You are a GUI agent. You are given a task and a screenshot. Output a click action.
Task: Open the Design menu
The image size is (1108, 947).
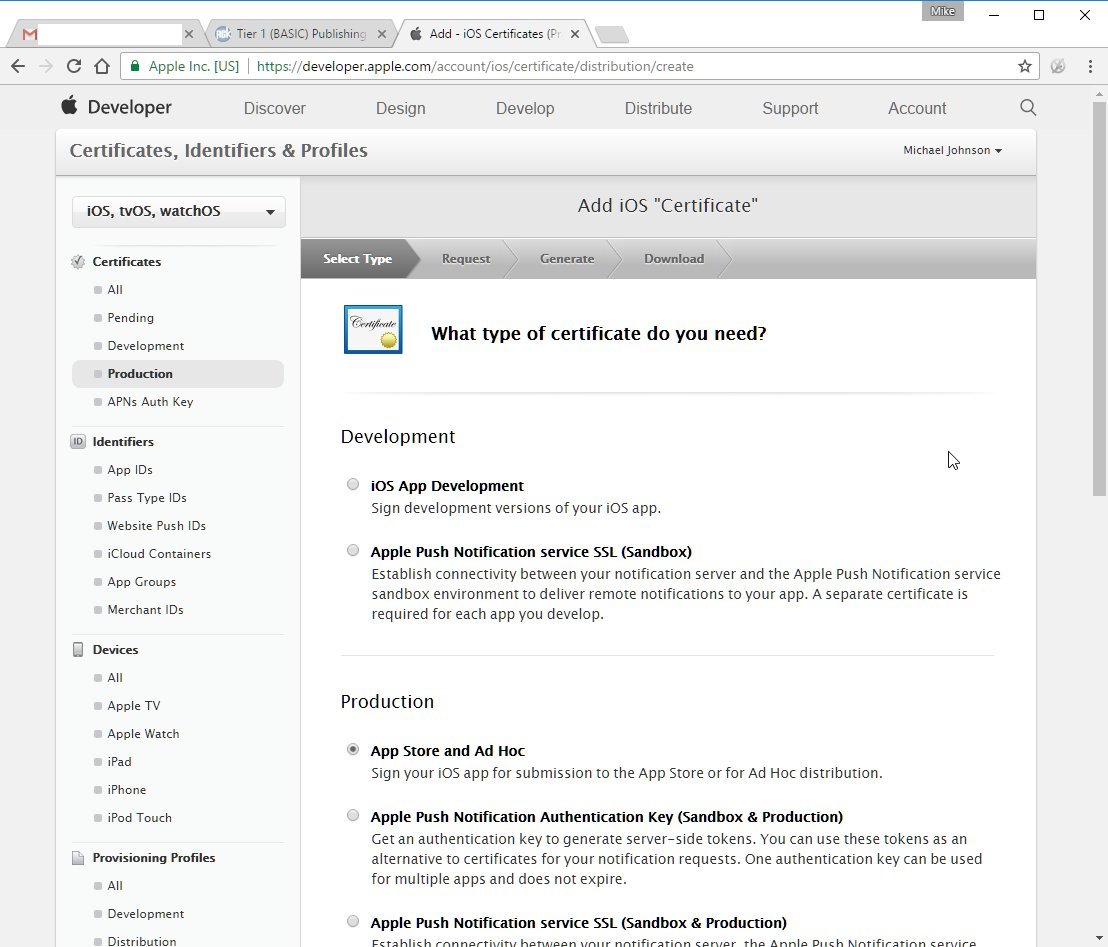(401, 108)
